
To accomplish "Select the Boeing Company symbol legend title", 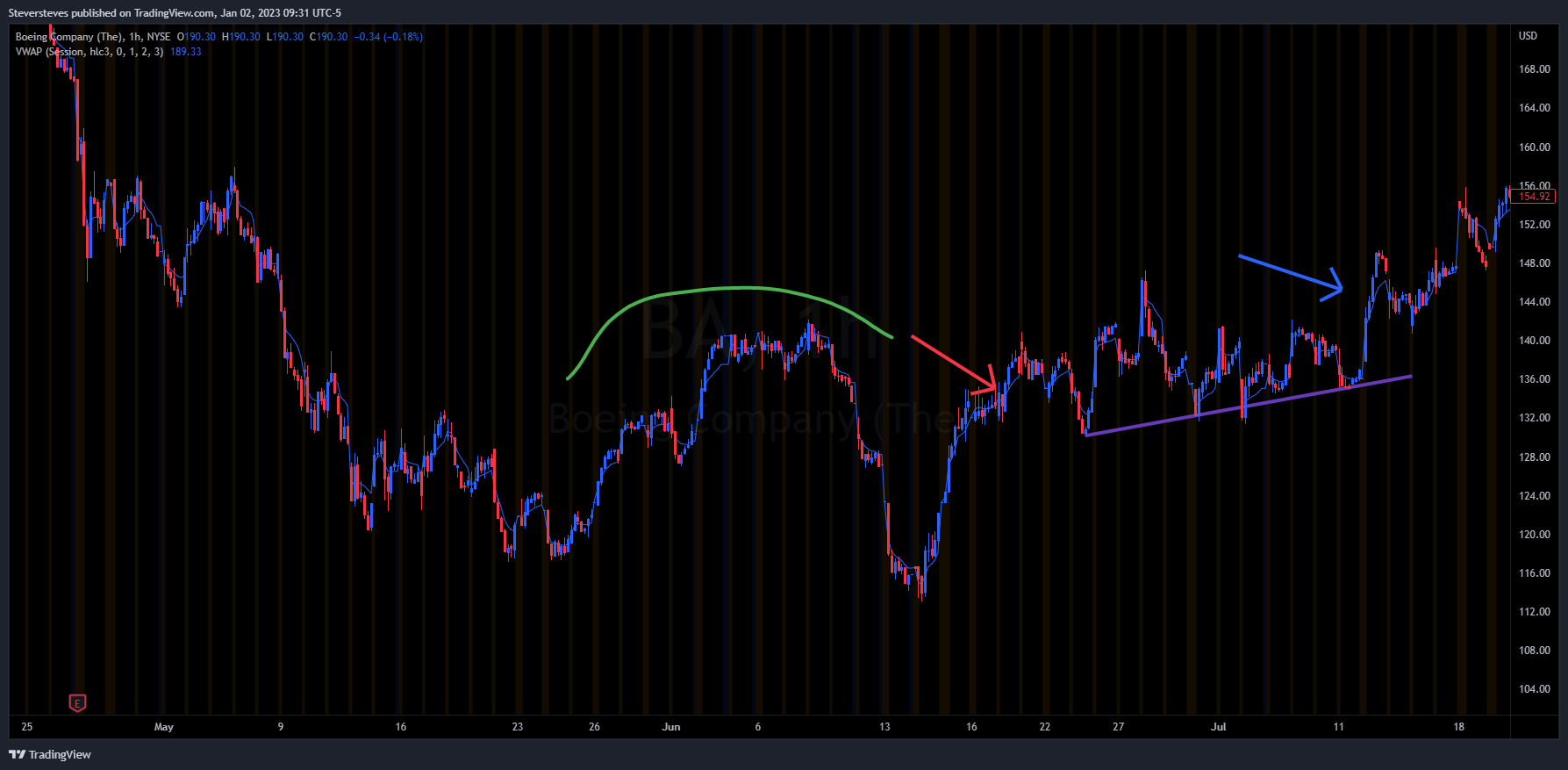I will 93,37.
